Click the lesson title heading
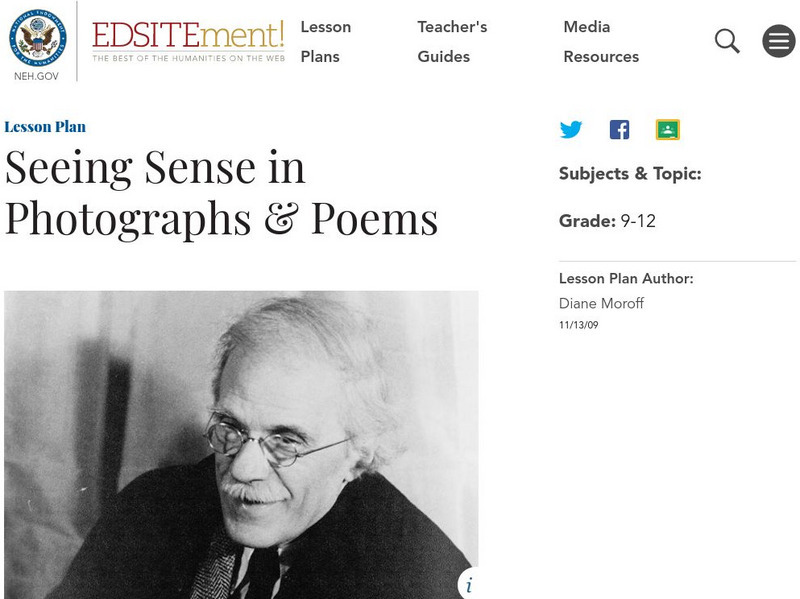 click(x=220, y=191)
